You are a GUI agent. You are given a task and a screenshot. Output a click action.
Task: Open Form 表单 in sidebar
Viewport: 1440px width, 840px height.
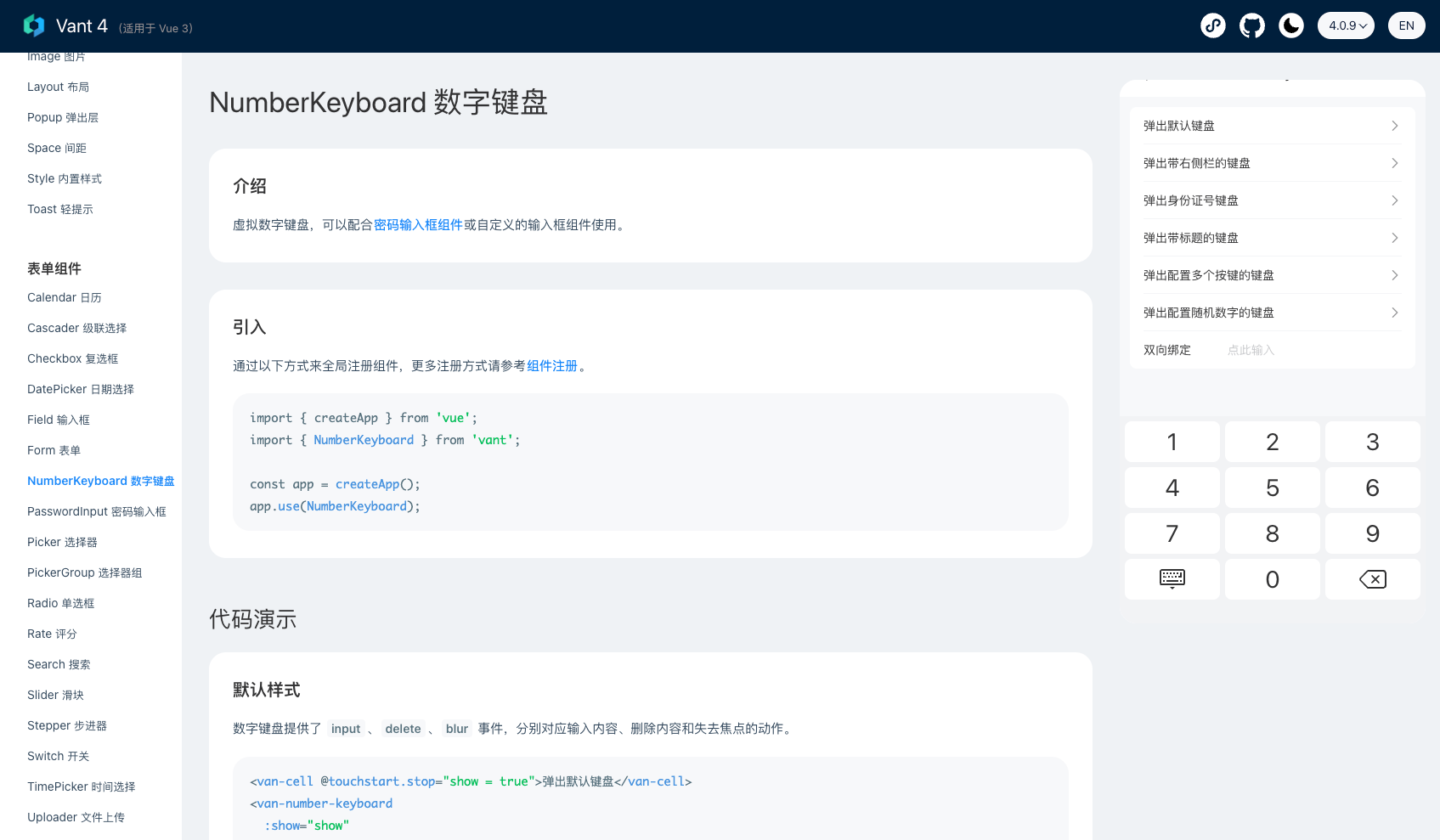coord(54,450)
